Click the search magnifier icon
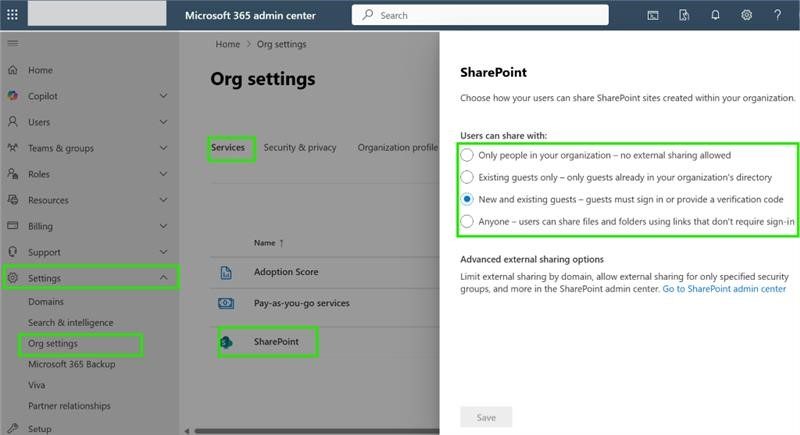 coord(367,15)
